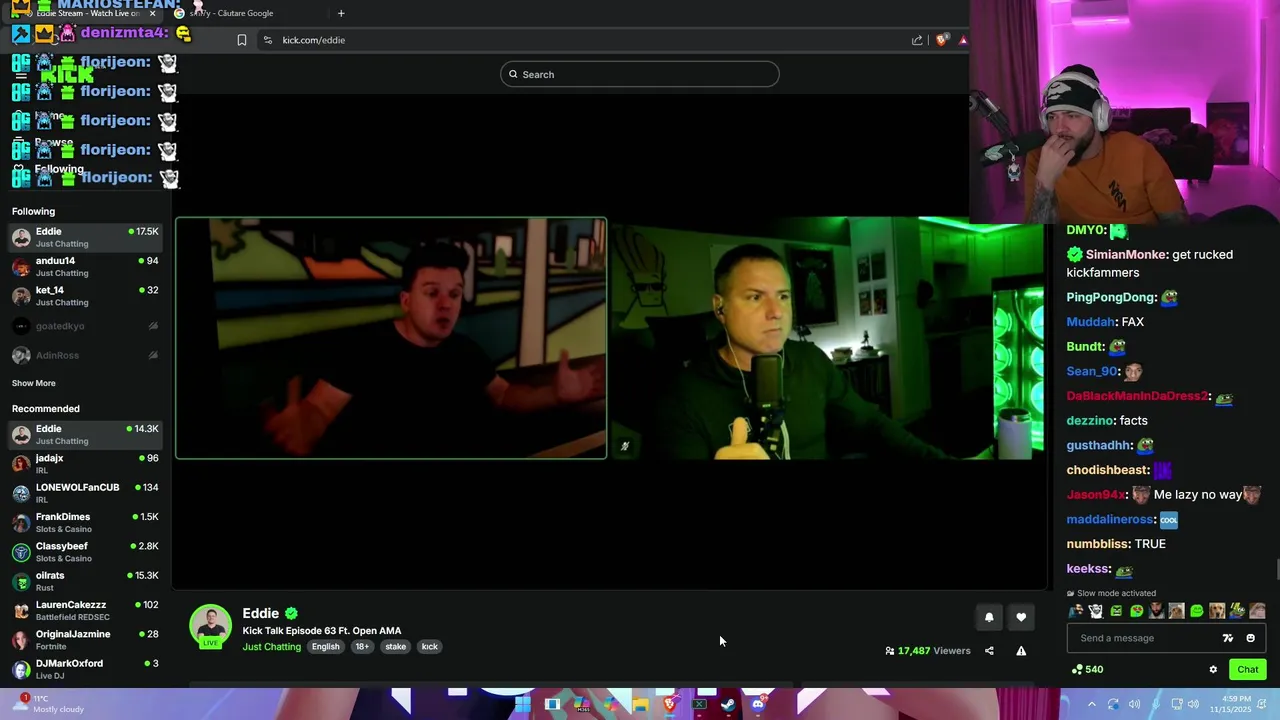Click the Search field on Kick
This screenshot has height=720, width=1280.
639,74
